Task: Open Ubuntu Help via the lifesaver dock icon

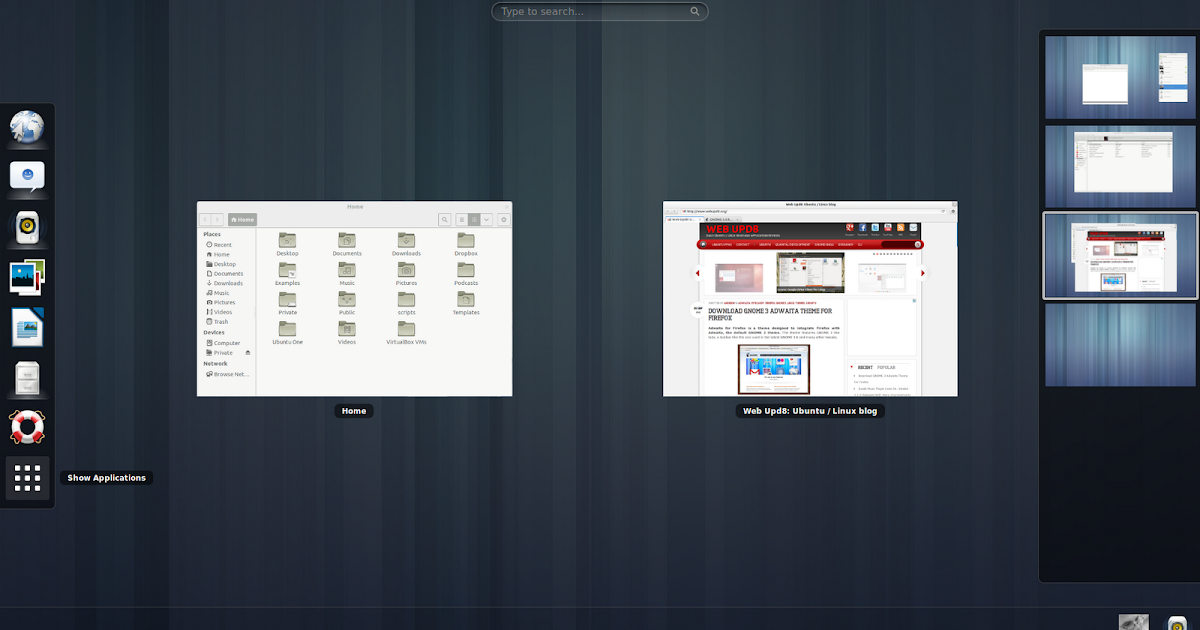Action: 26,428
